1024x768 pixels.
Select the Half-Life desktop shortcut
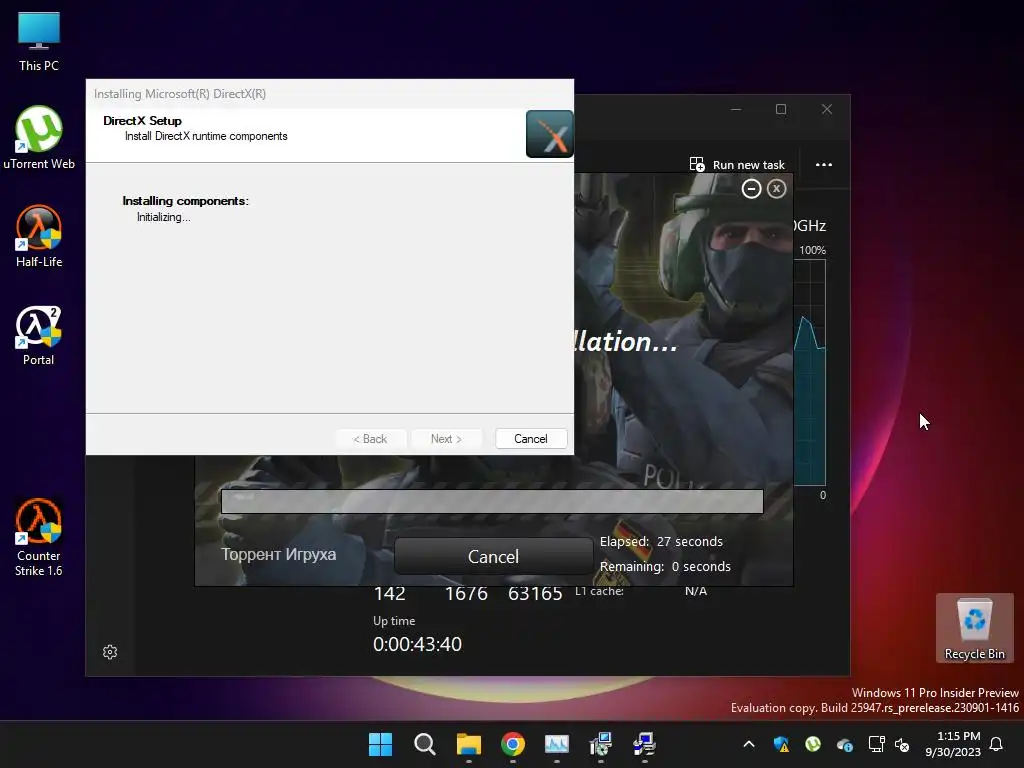click(x=39, y=236)
